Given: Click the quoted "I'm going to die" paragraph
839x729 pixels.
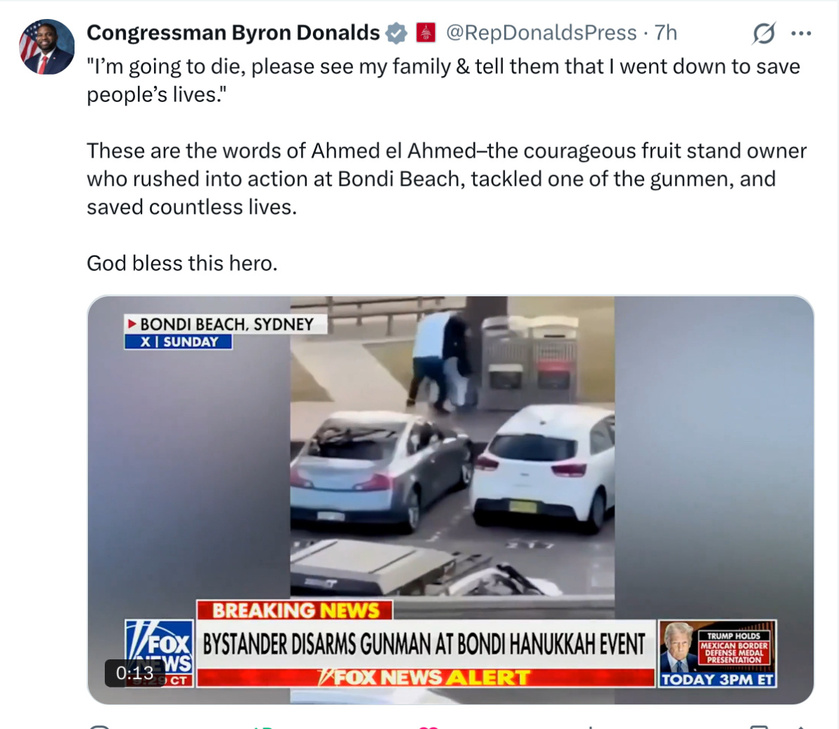Looking at the screenshot, I should [443, 80].
